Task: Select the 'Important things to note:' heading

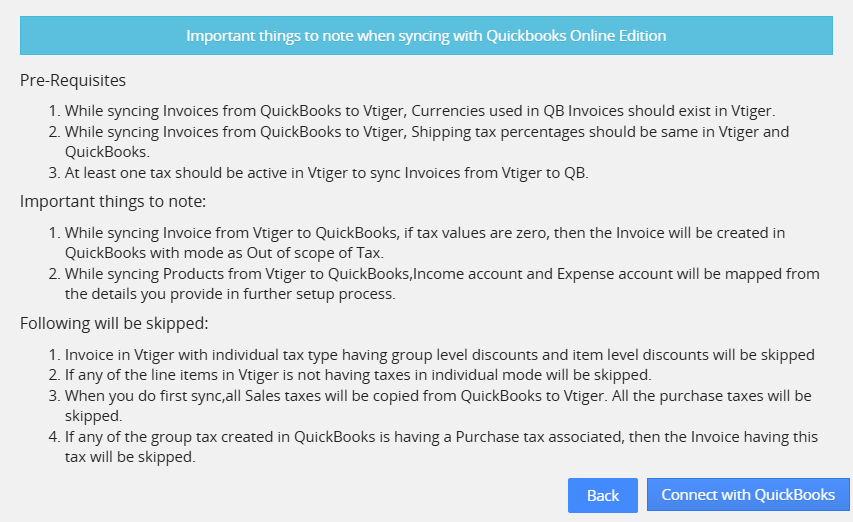Action: coord(113,202)
